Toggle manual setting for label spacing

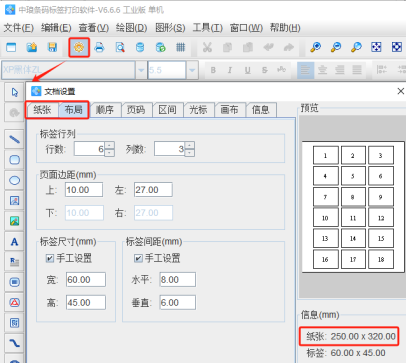[x=138, y=258]
